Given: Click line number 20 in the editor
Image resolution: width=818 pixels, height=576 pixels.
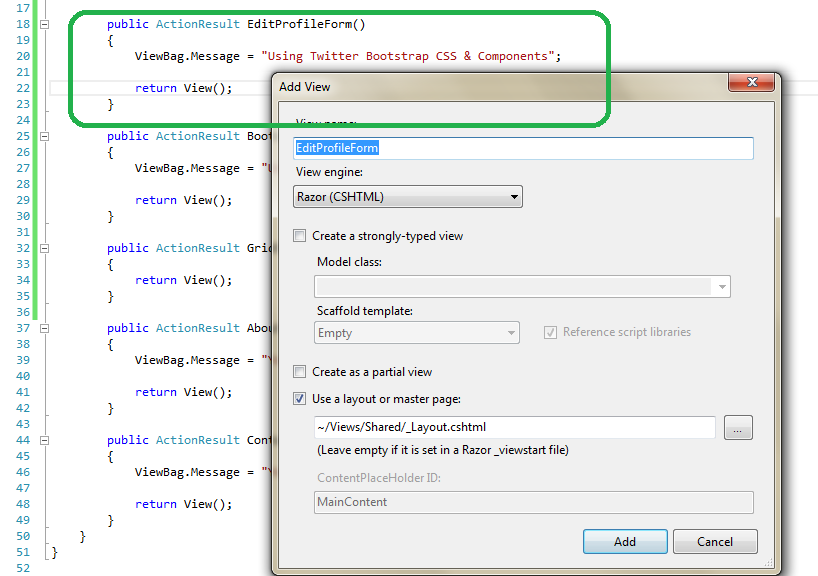Looking at the screenshot, I should [22, 56].
